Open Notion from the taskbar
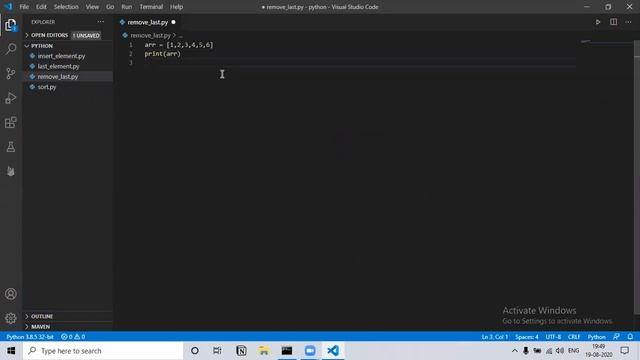Screen dimensions: 640x360 pos(241,351)
